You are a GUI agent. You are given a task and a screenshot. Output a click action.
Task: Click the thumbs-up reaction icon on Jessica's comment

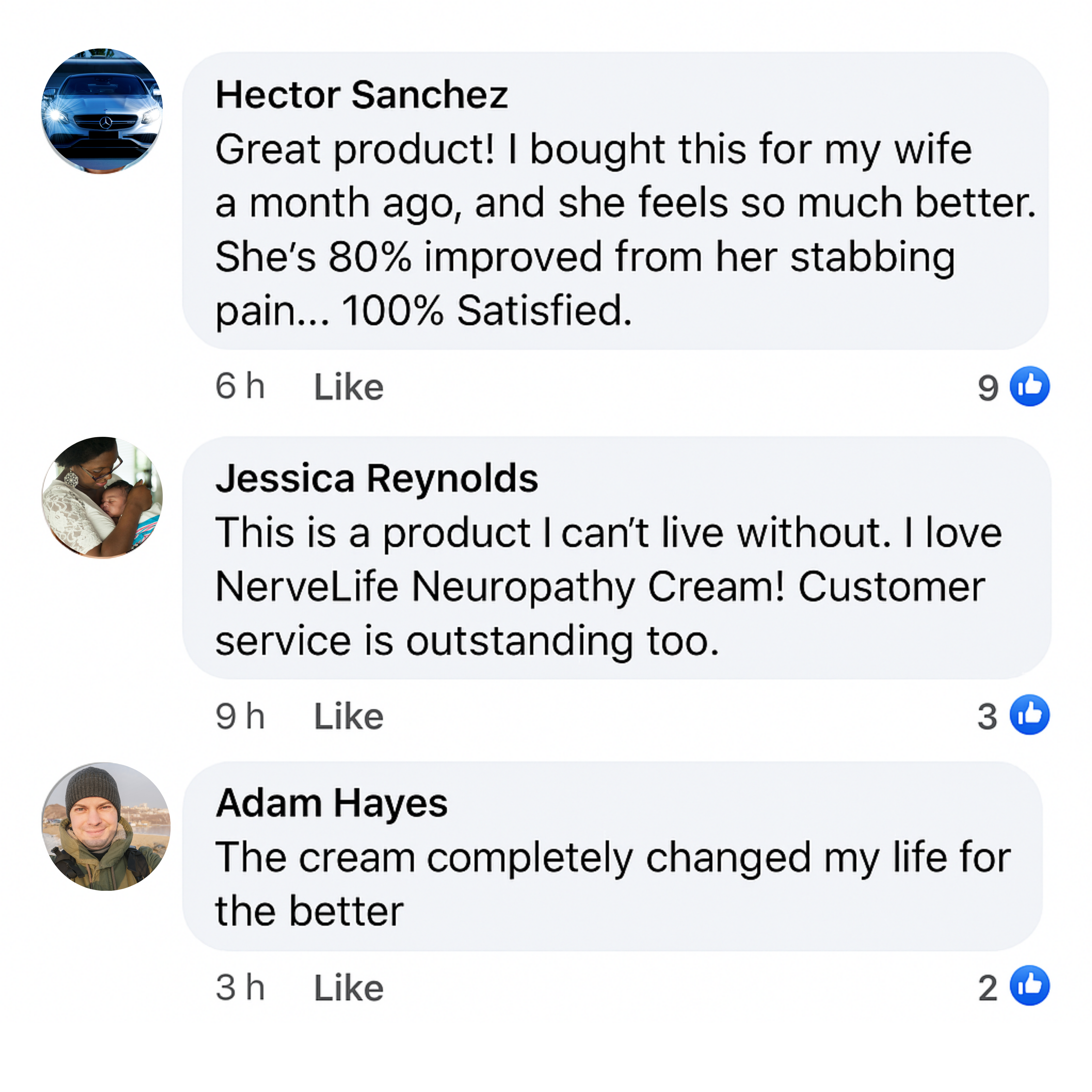click(x=1029, y=715)
